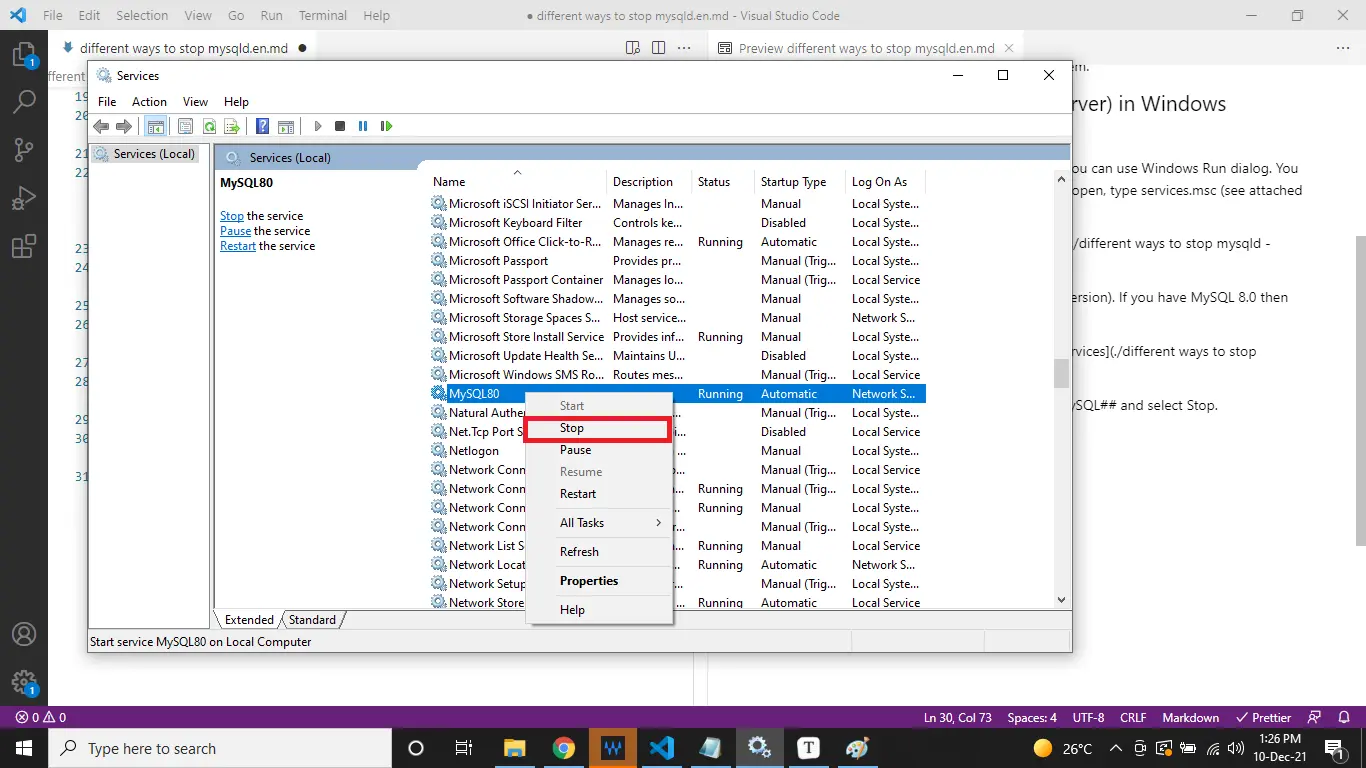
Task: Click the Pause Service toolbar icon
Action: [363, 126]
